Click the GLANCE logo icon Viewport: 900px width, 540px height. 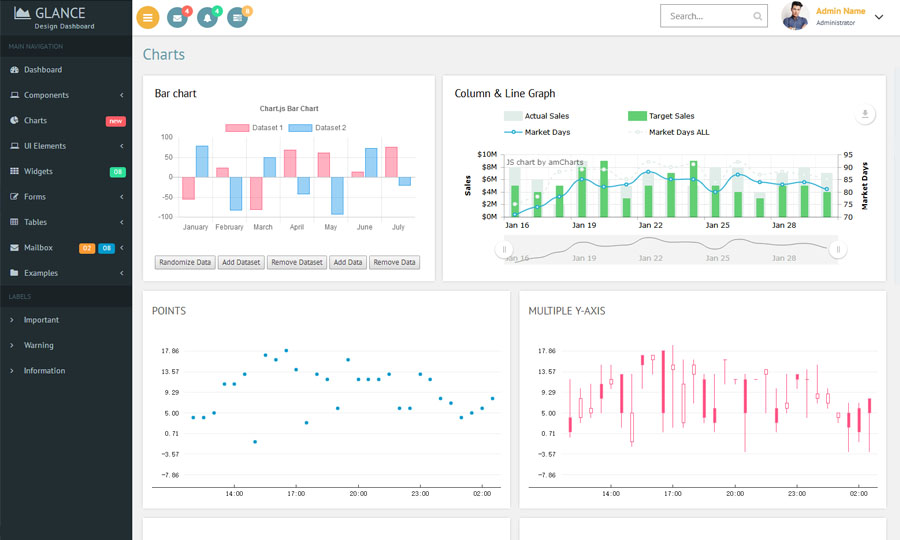(x=22, y=13)
